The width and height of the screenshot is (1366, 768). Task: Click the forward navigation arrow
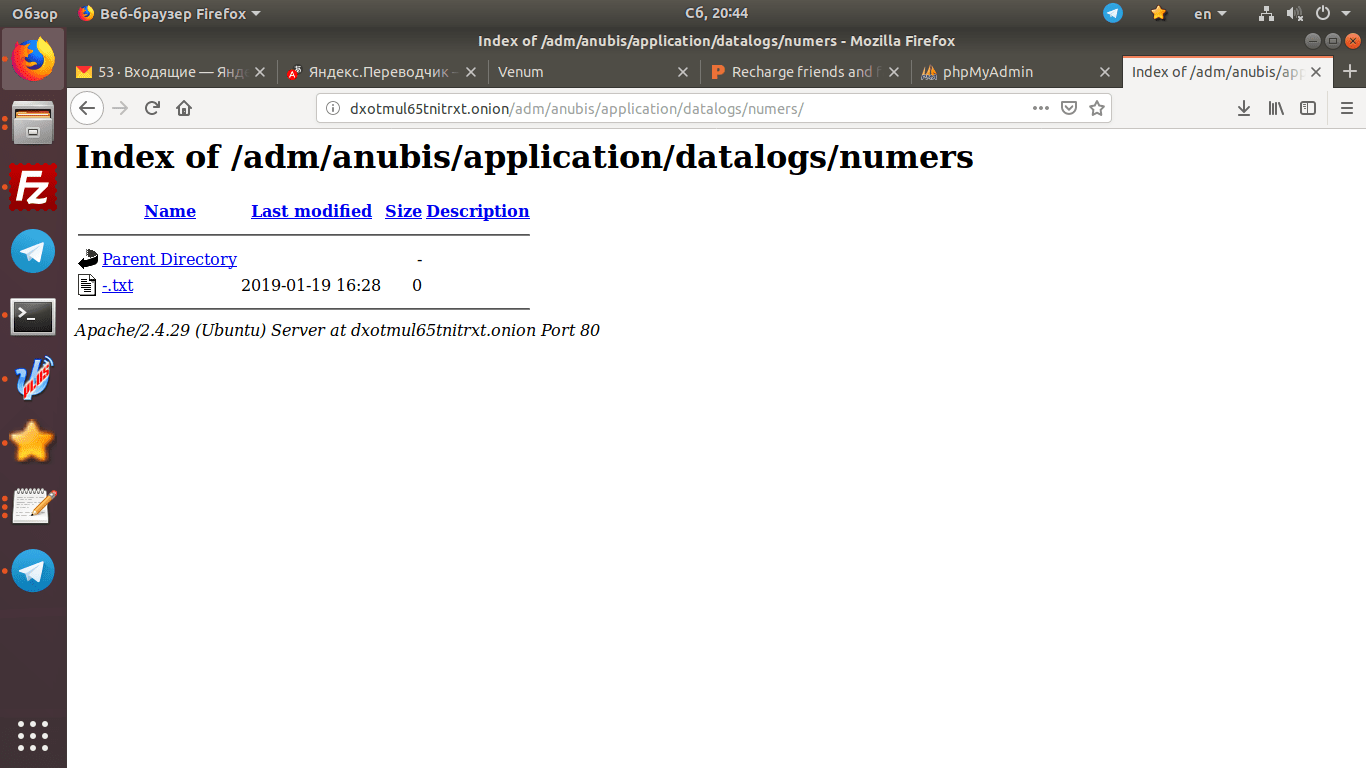(121, 108)
